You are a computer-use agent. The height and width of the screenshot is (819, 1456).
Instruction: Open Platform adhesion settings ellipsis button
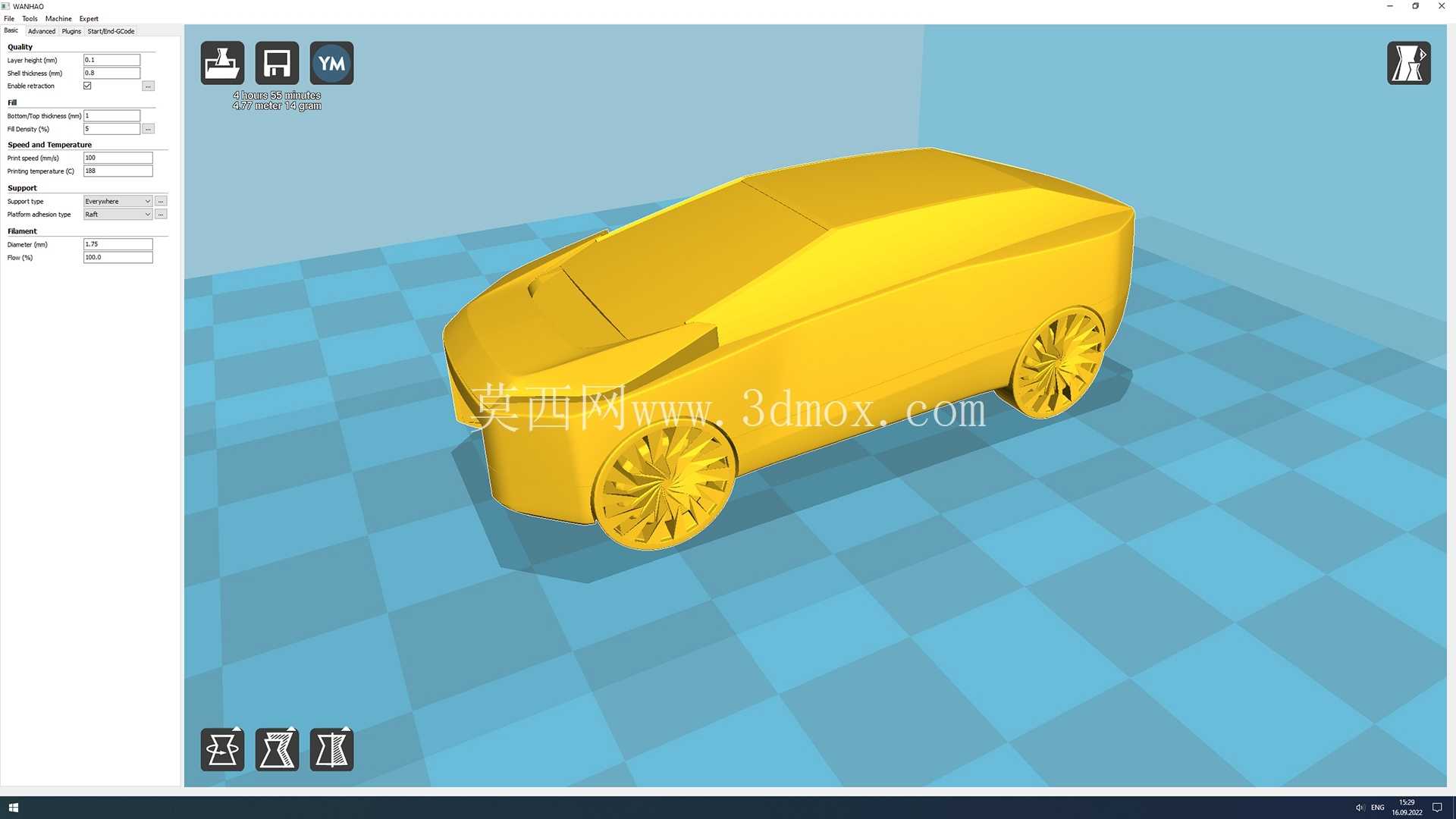pyautogui.click(x=161, y=215)
